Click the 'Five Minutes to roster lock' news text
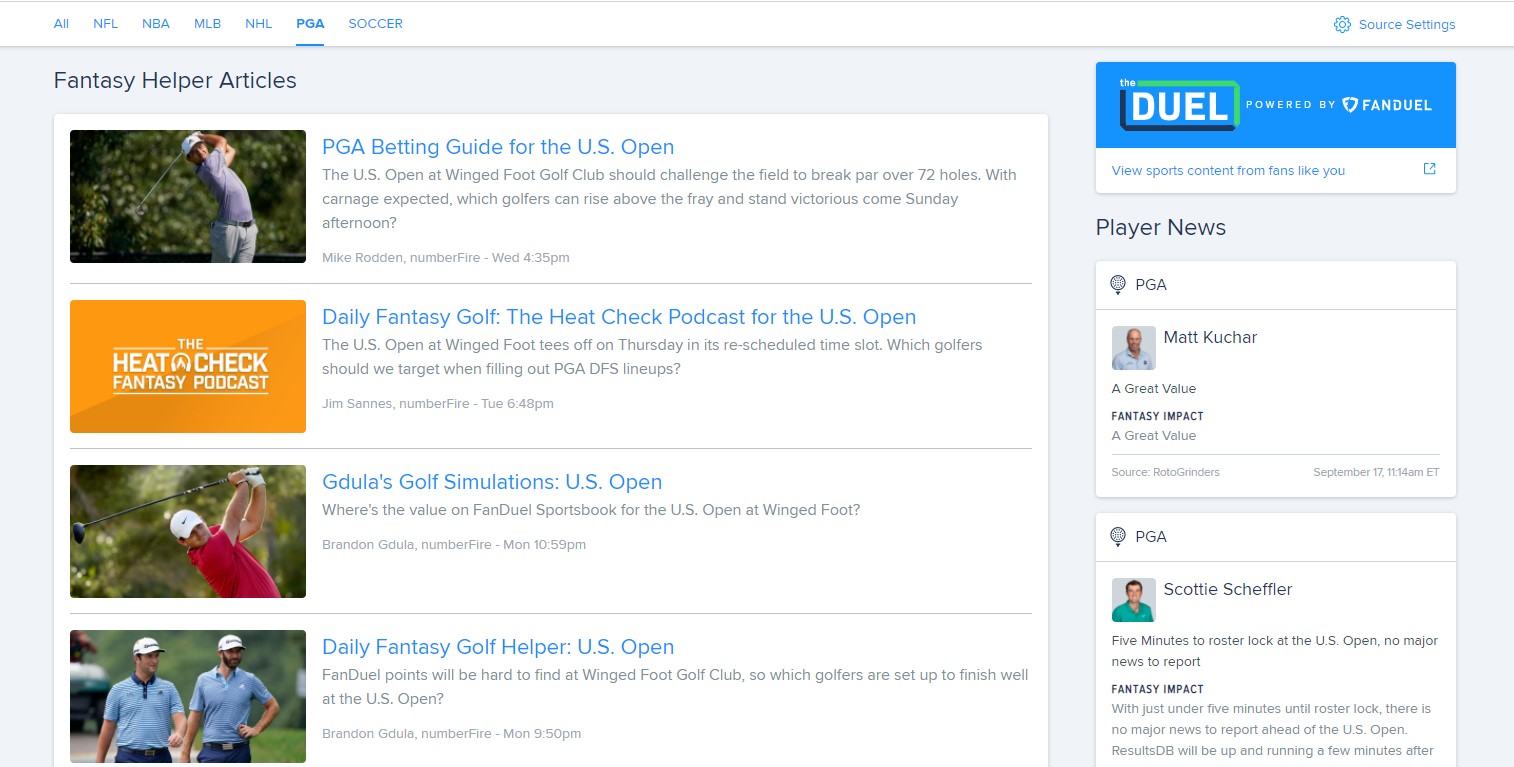 click(1275, 651)
